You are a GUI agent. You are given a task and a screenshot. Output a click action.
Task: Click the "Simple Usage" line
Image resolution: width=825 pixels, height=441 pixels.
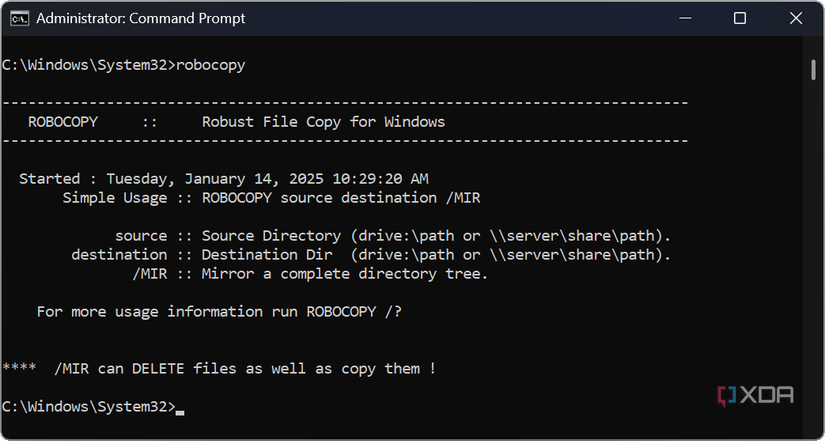tap(271, 198)
